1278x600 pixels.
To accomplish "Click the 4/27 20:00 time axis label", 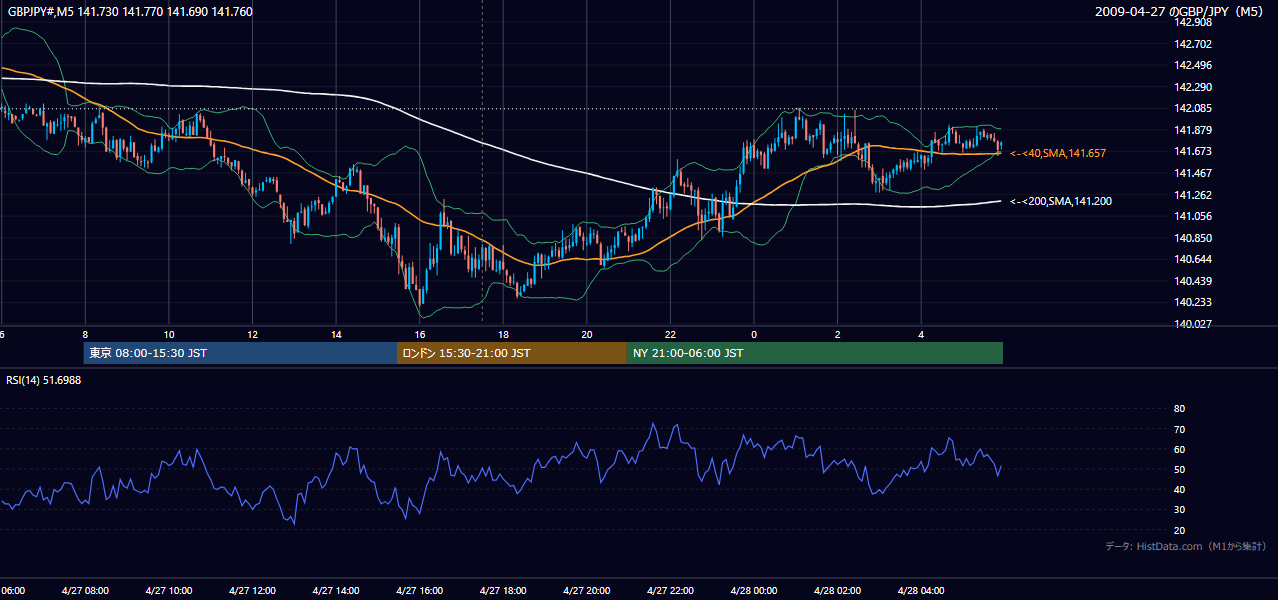I will coord(586,591).
